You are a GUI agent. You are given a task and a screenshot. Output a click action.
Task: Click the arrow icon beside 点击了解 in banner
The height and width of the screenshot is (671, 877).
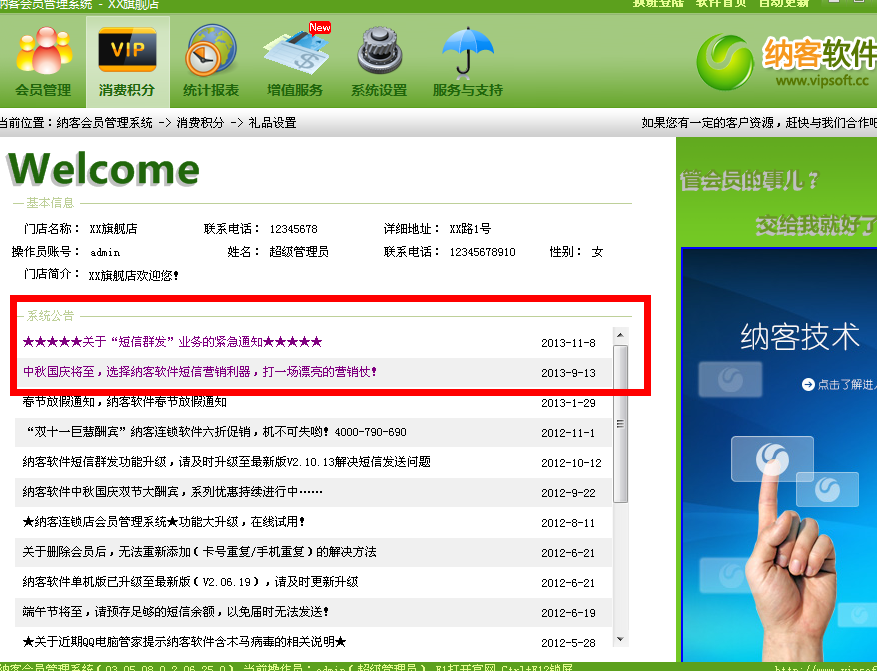808,385
